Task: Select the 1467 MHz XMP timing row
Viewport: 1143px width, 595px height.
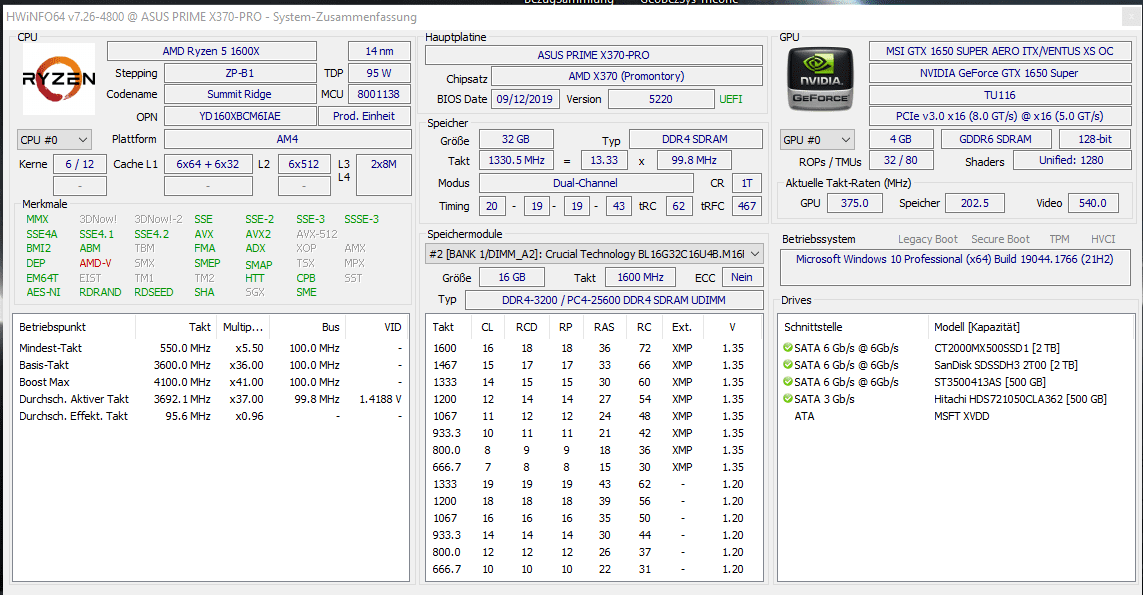Action: [x=593, y=365]
